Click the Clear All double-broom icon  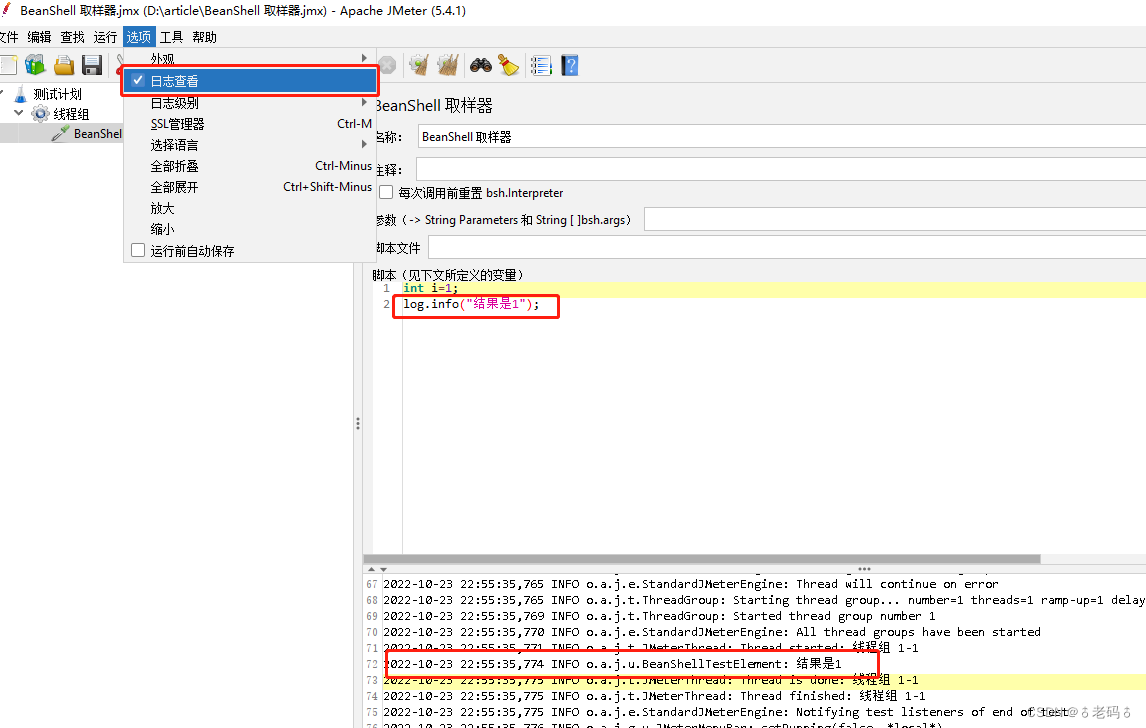(x=448, y=64)
